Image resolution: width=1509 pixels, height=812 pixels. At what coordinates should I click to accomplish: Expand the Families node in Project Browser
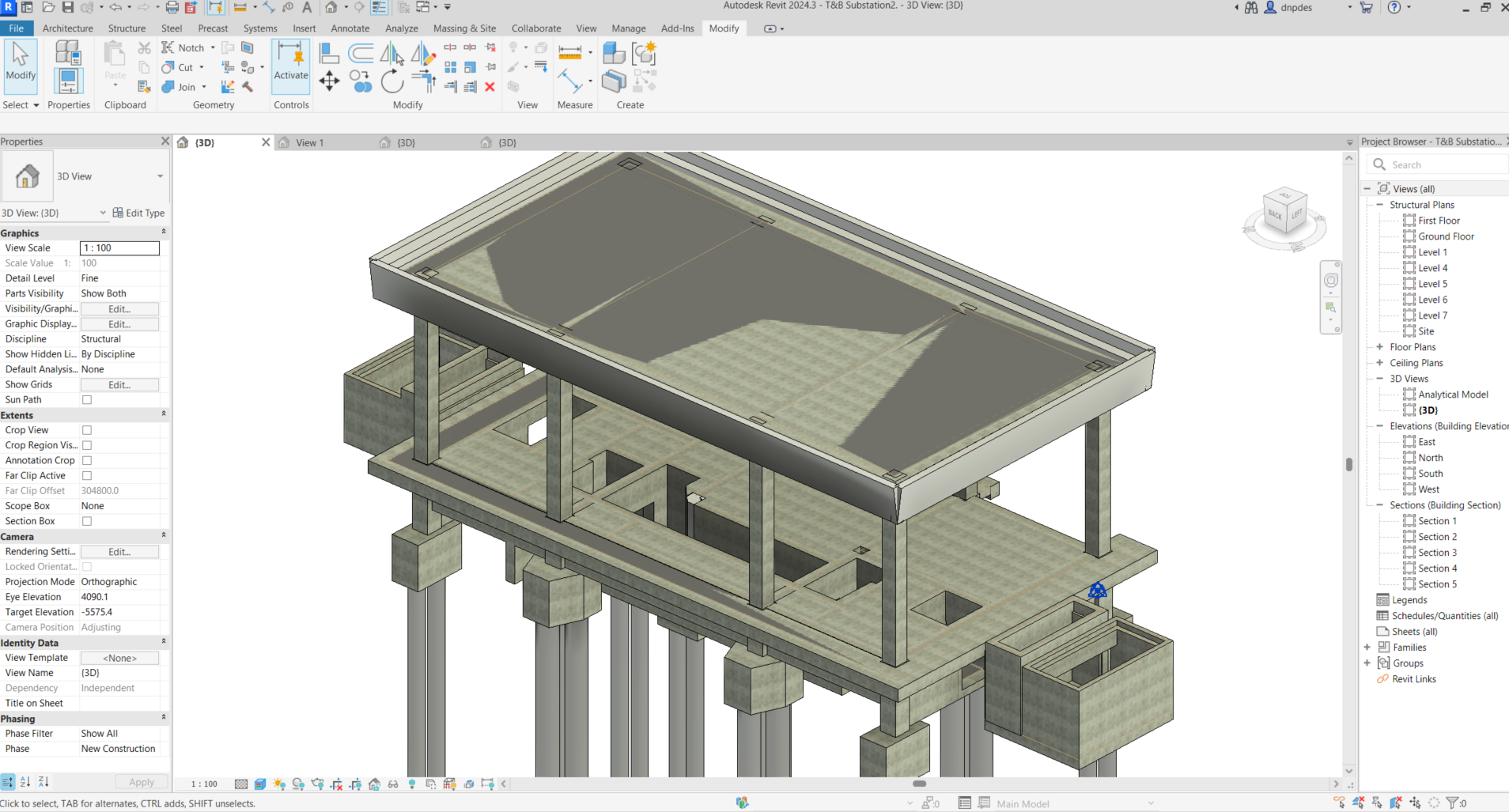1367,648
